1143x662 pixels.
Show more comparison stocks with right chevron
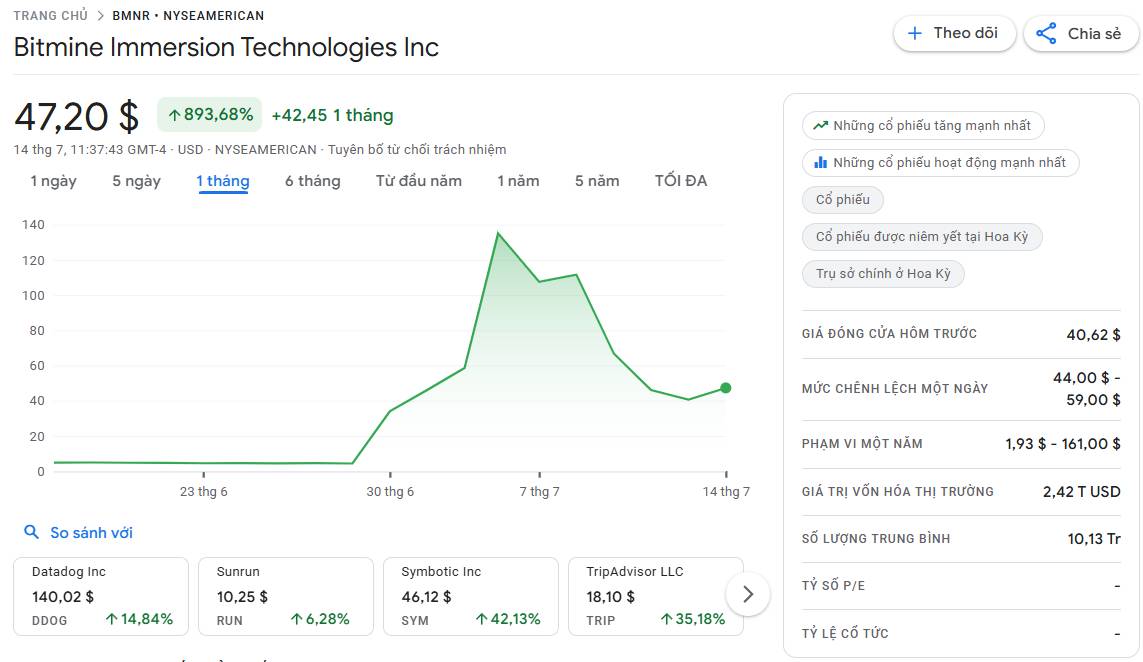click(x=748, y=594)
